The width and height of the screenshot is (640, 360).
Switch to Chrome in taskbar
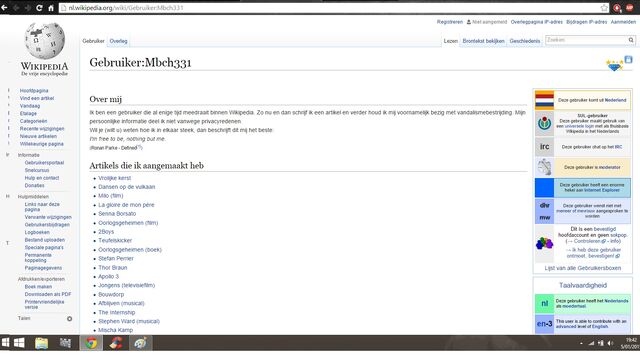(x=91, y=343)
